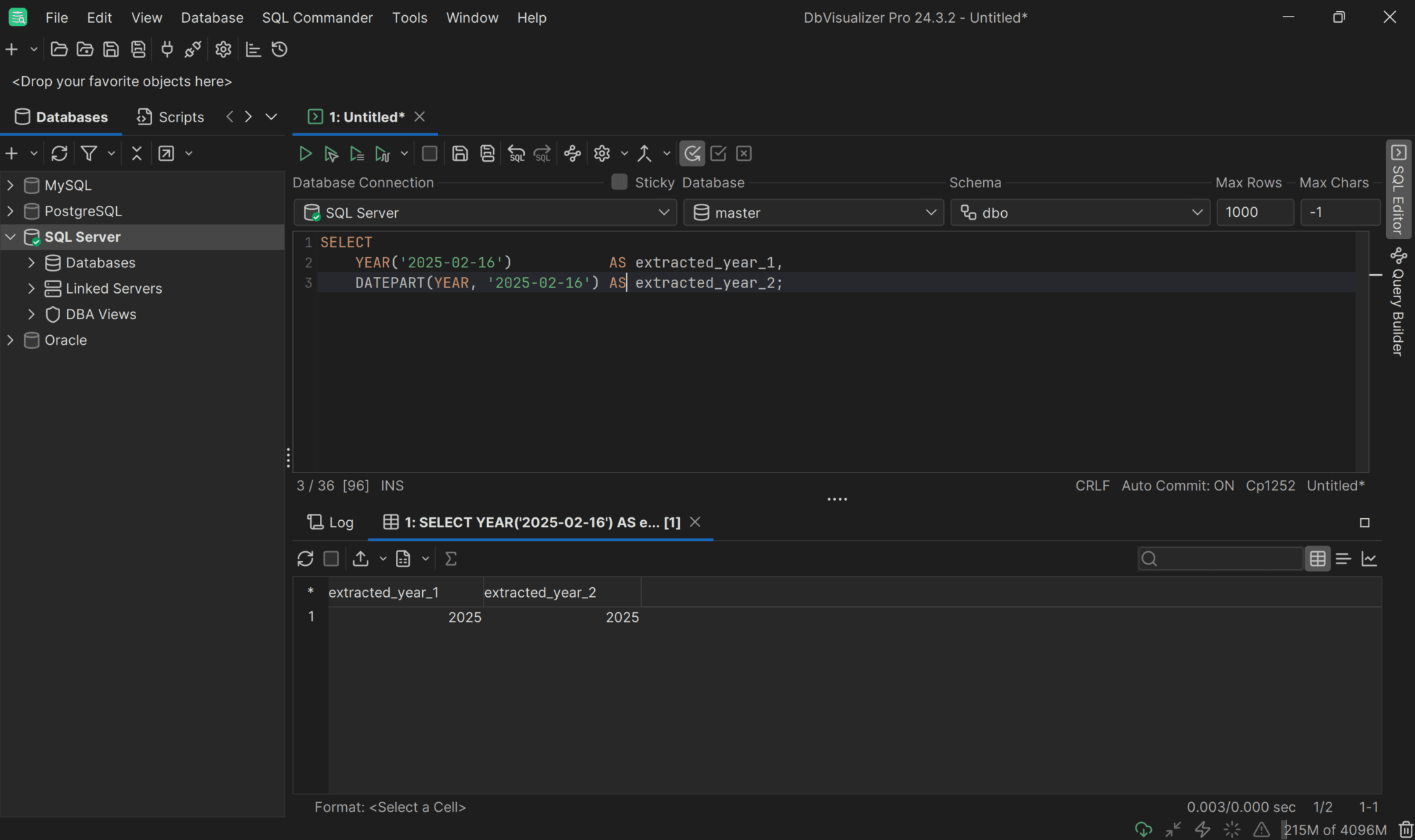The height and width of the screenshot is (840, 1415).
Task: Switch results to text view
Action: (1343, 558)
